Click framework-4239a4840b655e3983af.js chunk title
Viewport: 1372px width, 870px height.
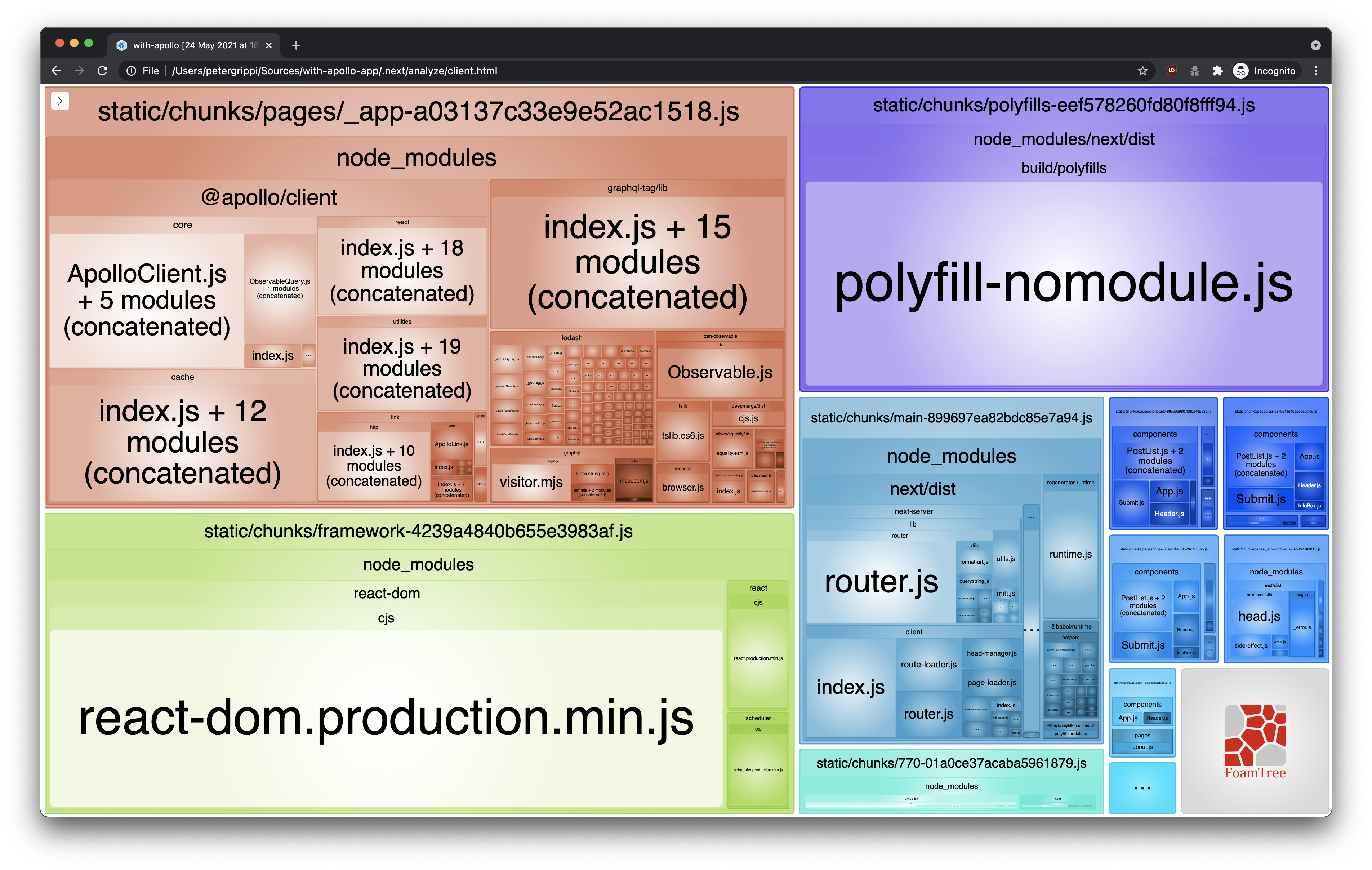coord(418,531)
